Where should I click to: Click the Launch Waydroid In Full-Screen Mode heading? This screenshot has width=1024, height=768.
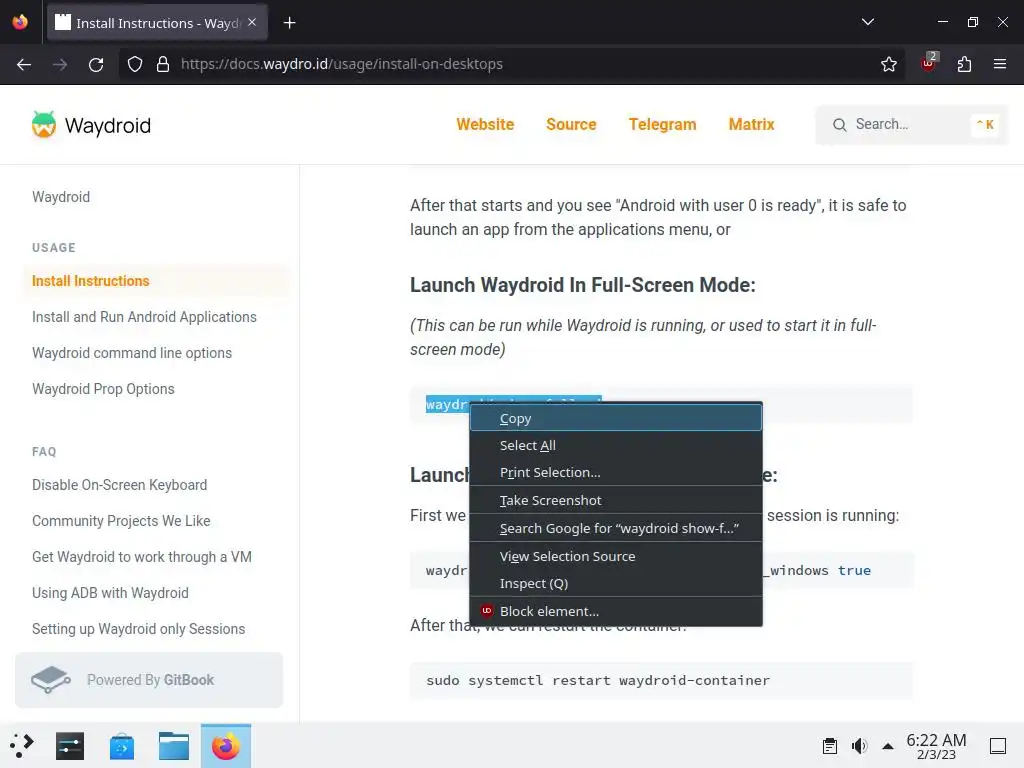583,285
